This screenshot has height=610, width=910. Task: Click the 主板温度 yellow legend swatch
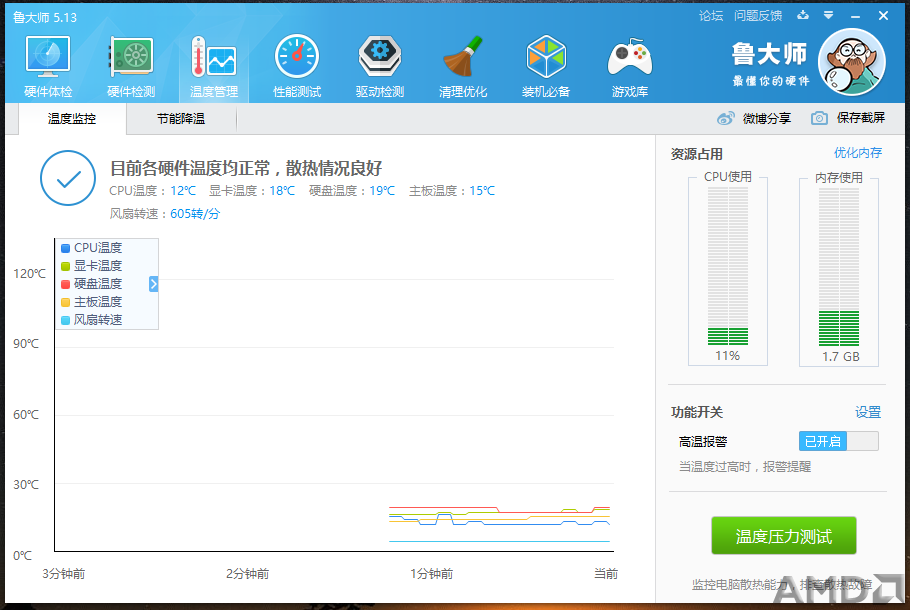coord(66,302)
